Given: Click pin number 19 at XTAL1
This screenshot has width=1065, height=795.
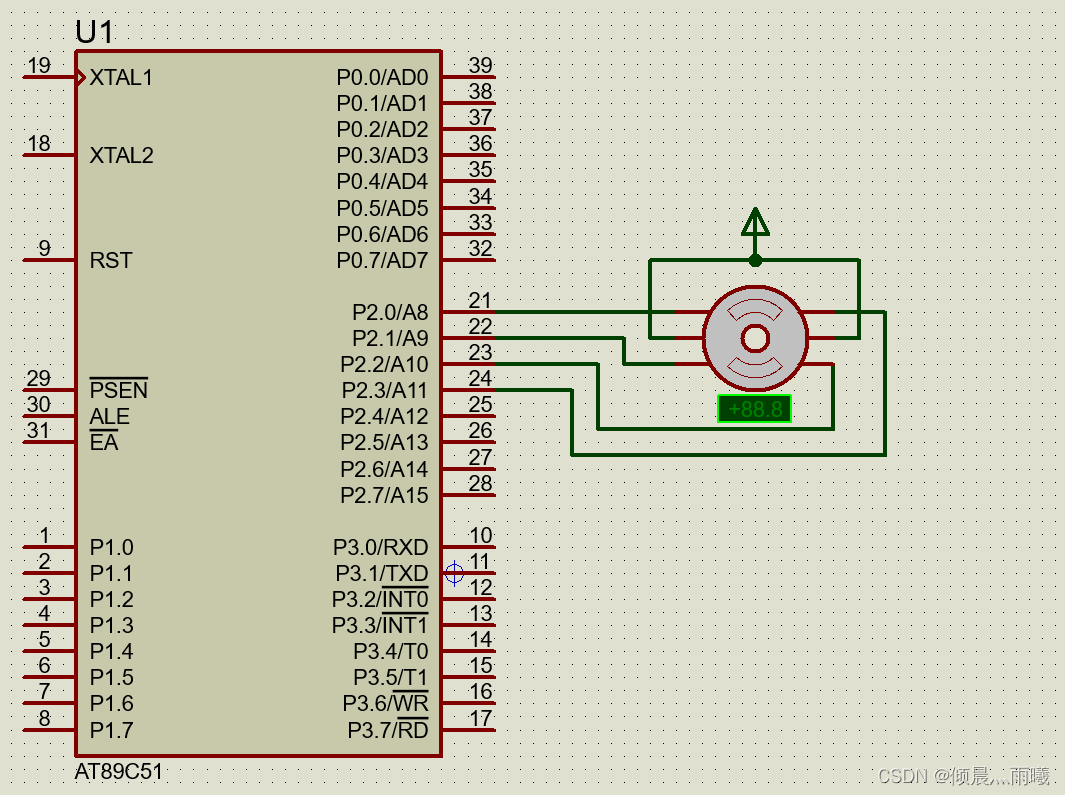Looking at the screenshot, I should [x=39, y=65].
